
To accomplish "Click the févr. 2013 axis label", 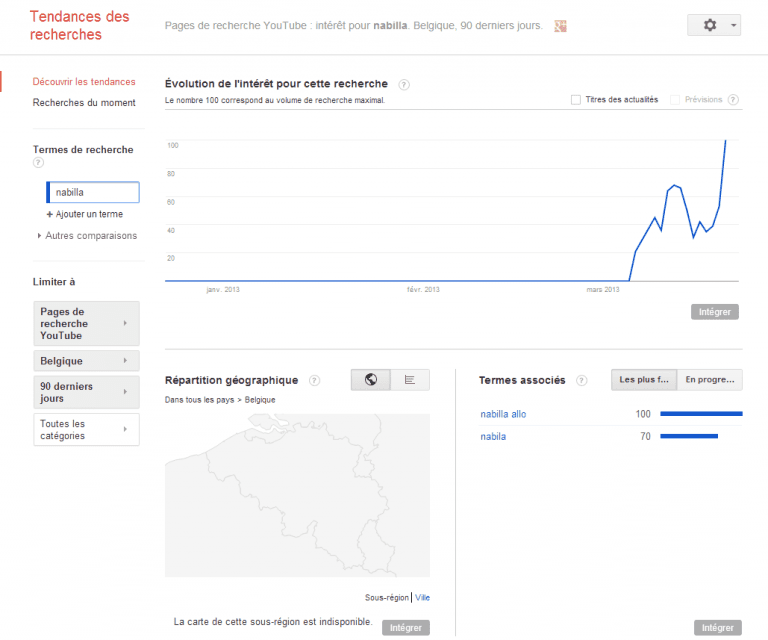I will pos(423,290).
